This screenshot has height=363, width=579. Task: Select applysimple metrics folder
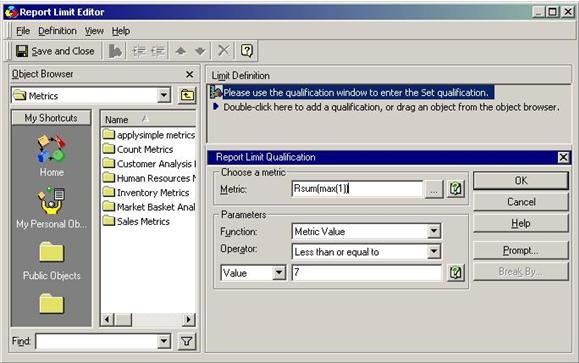149,135
